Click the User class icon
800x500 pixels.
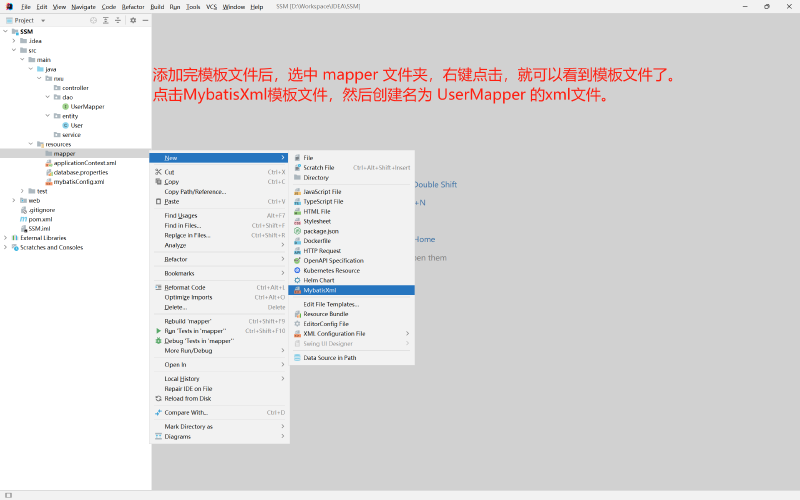(65, 126)
